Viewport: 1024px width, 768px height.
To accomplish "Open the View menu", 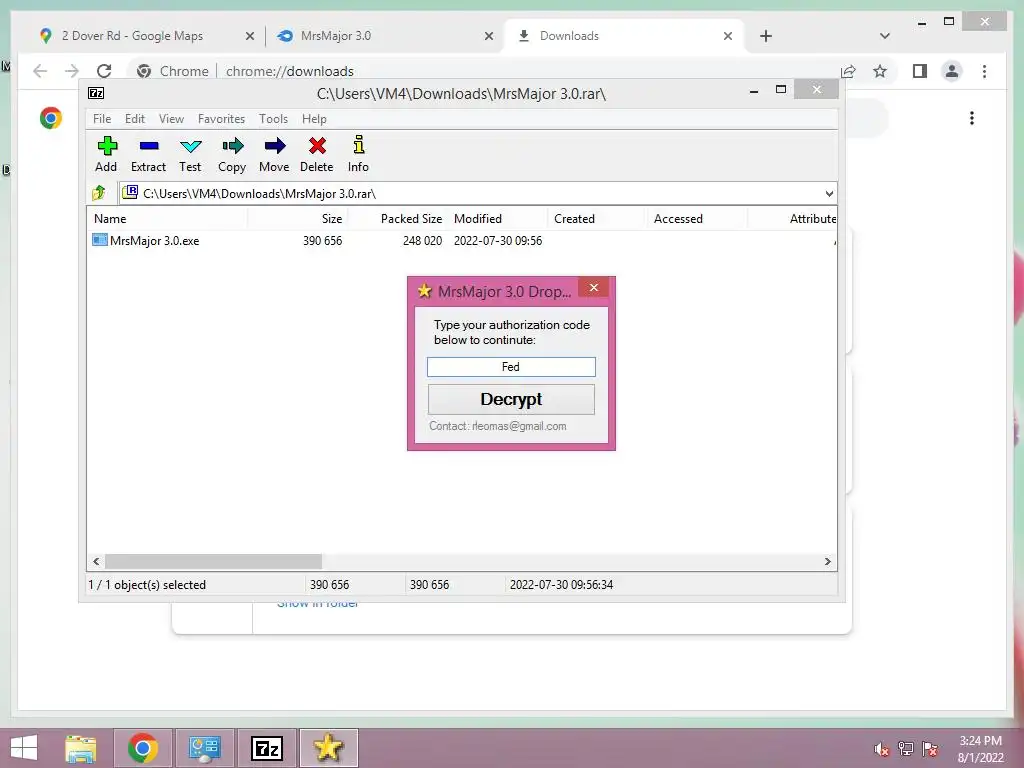I will coord(171,119).
